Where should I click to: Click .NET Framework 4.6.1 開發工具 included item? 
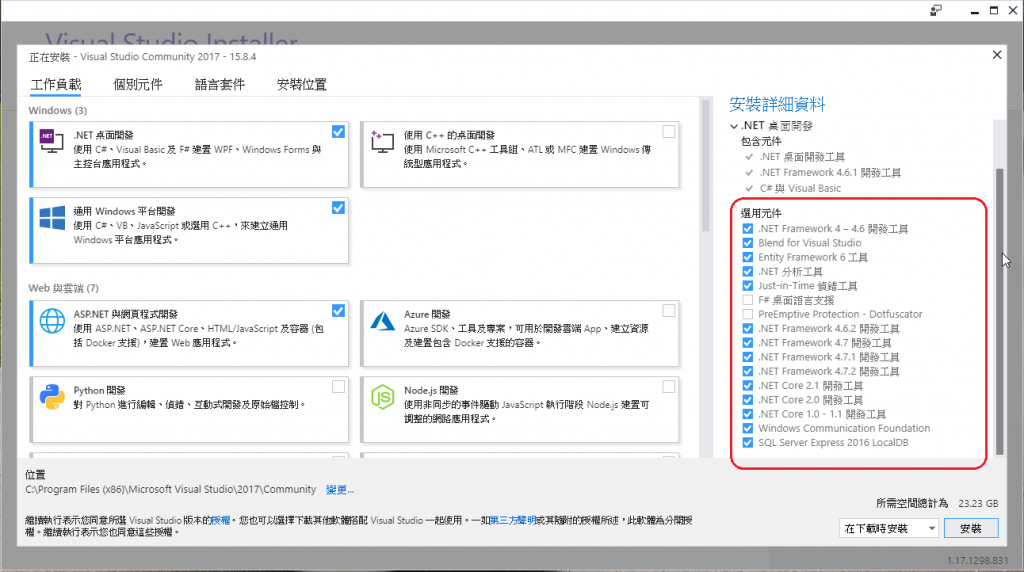click(x=830, y=172)
